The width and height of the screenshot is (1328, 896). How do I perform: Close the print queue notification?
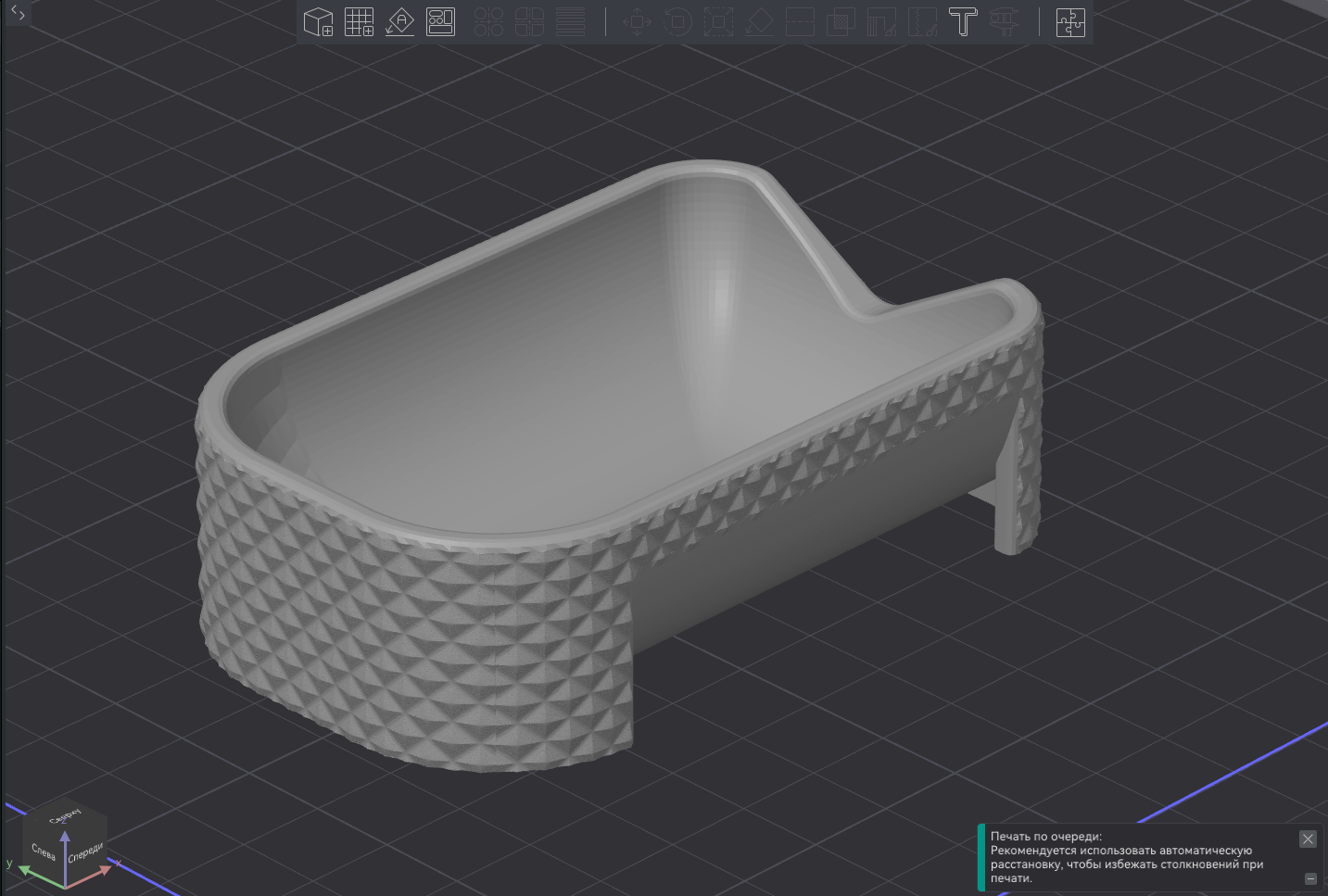[1308, 839]
